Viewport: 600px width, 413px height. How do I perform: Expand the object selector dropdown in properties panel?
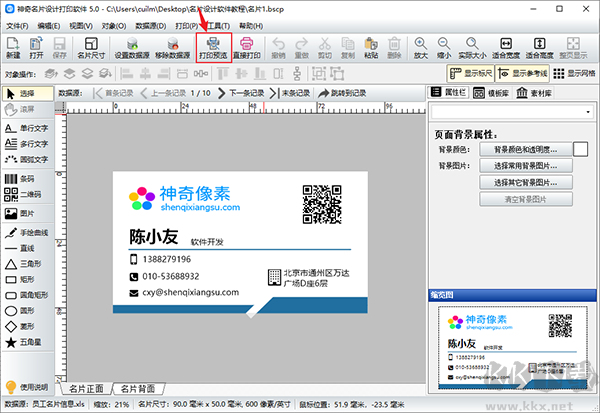pos(588,112)
